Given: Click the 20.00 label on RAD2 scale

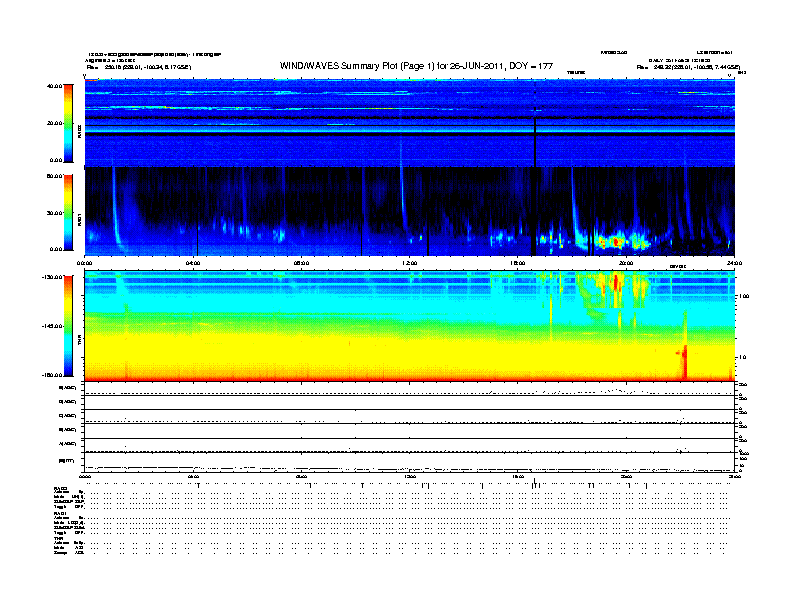Looking at the screenshot, I should 54,123.
